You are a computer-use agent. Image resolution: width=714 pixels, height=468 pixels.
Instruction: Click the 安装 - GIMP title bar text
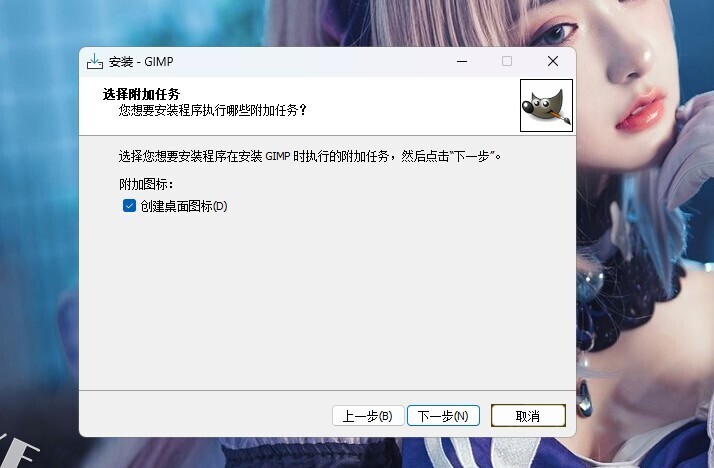click(x=141, y=61)
